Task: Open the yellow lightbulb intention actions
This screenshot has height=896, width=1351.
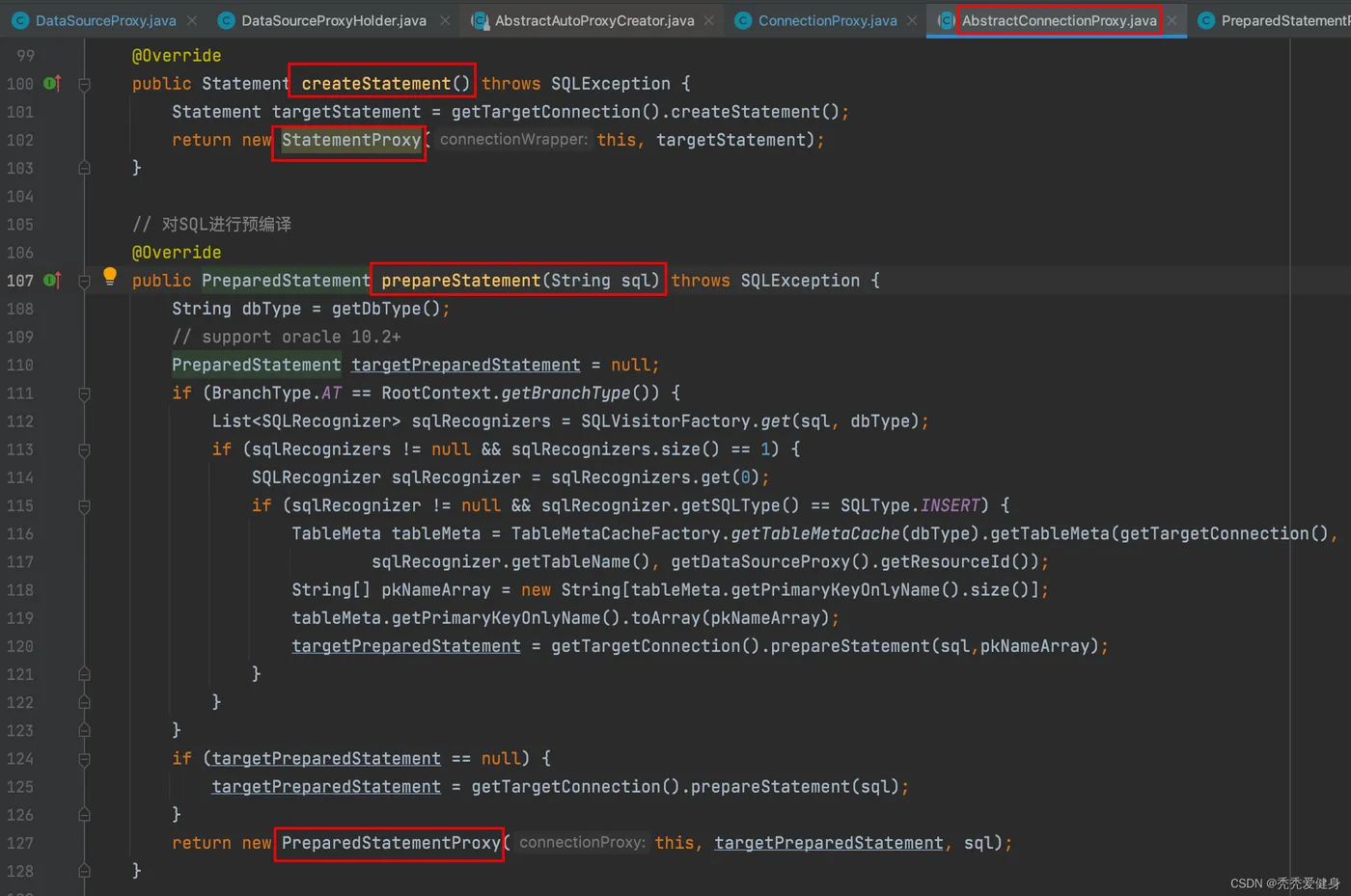Action: click(x=110, y=277)
